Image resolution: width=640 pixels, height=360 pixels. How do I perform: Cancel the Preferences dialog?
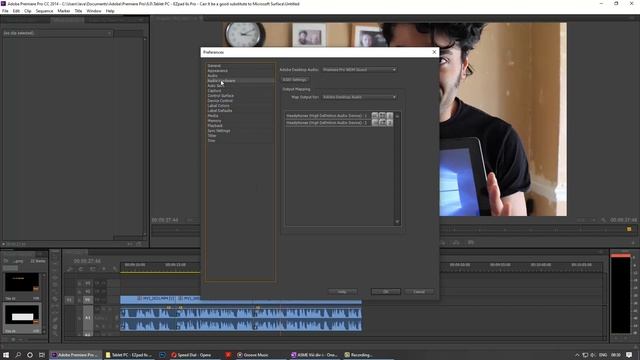[419, 292]
